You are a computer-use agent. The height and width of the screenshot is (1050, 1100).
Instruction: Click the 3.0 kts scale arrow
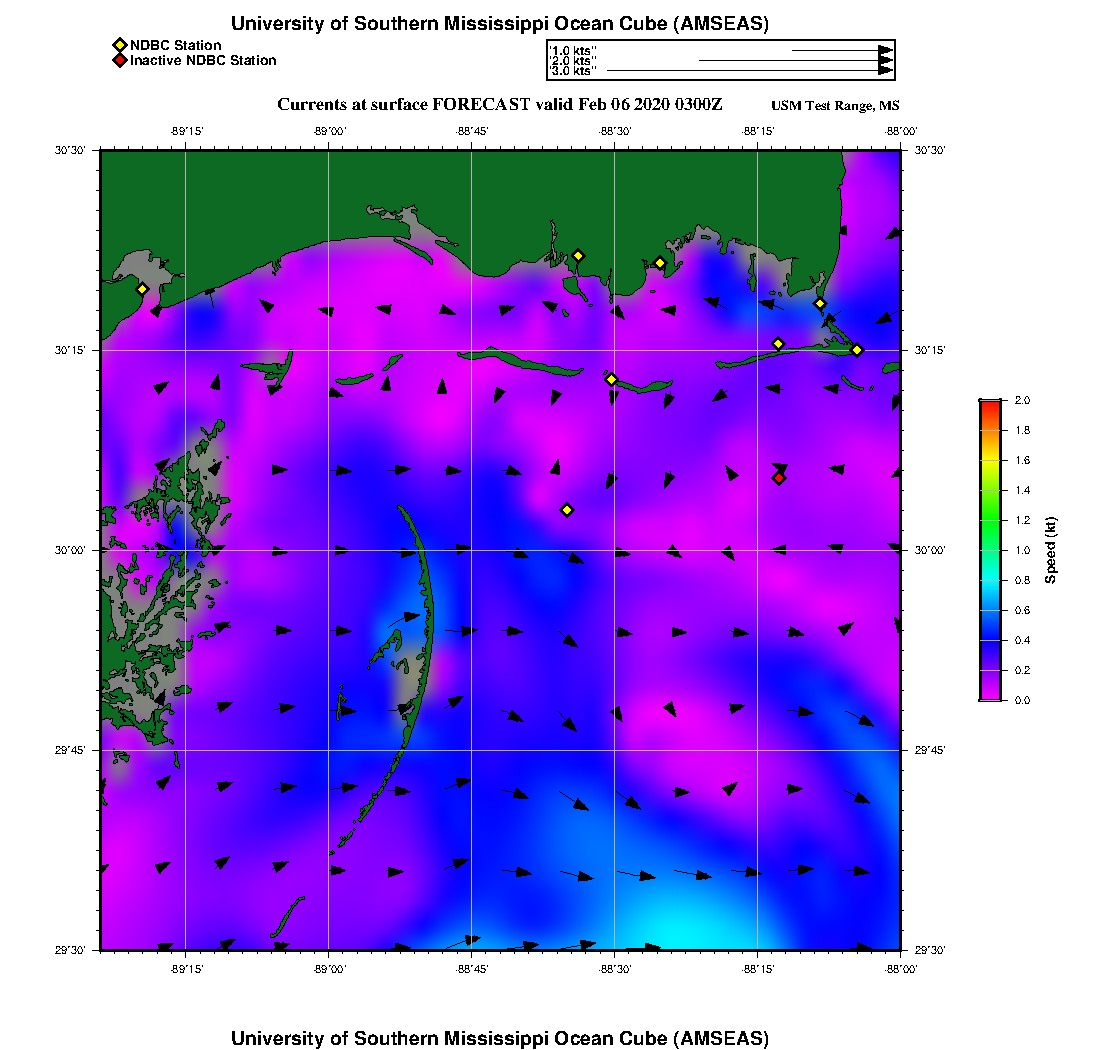tap(748, 71)
